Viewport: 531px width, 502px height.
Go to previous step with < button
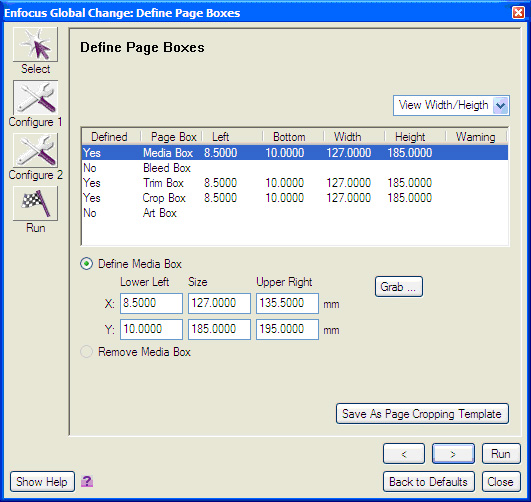[404, 454]
